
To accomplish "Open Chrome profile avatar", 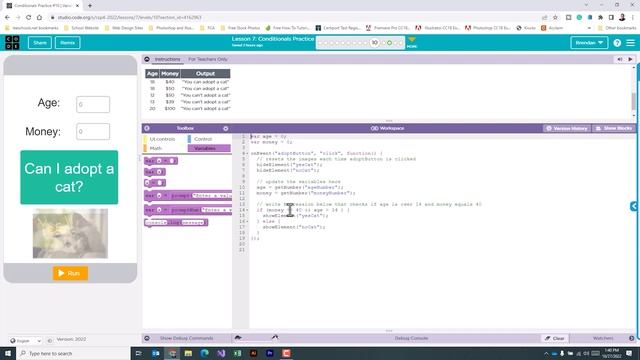I will (622, 17).
